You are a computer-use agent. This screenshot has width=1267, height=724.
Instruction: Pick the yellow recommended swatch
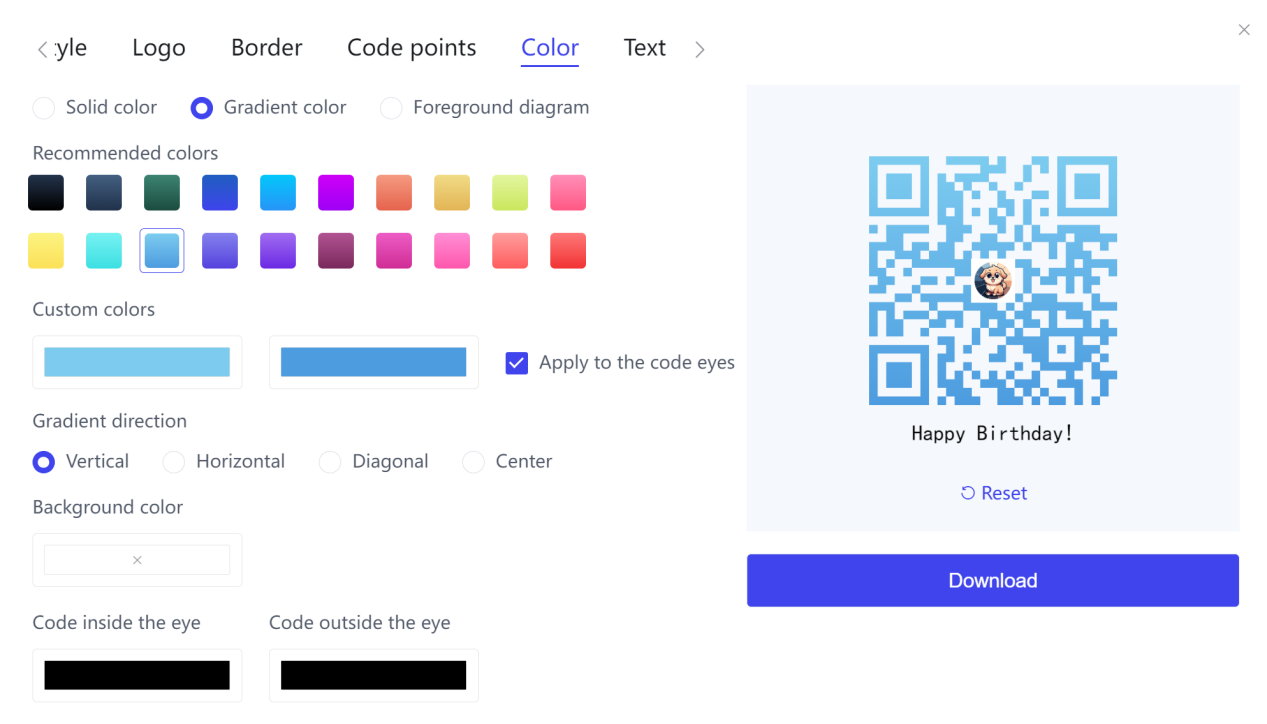click(46, 250)
